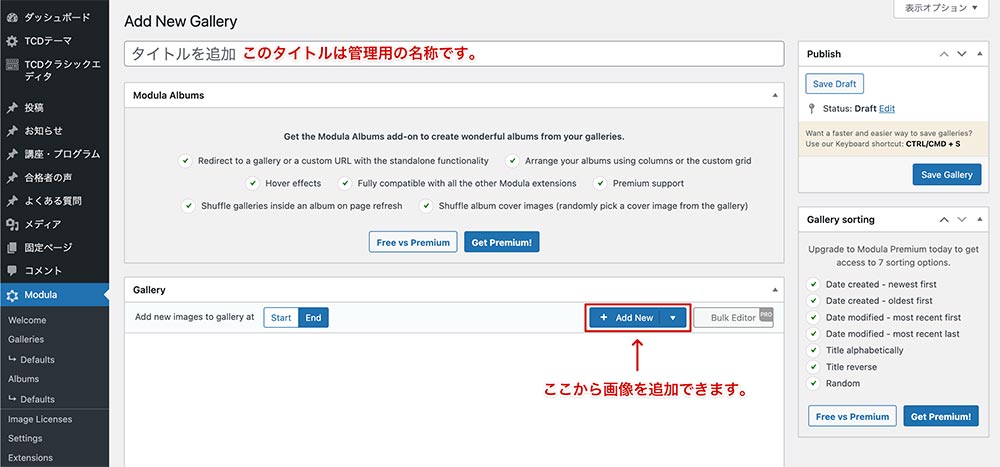Open Galleries in the Modula submenu
Screen dimensions: 1000x467
(26, 340)
